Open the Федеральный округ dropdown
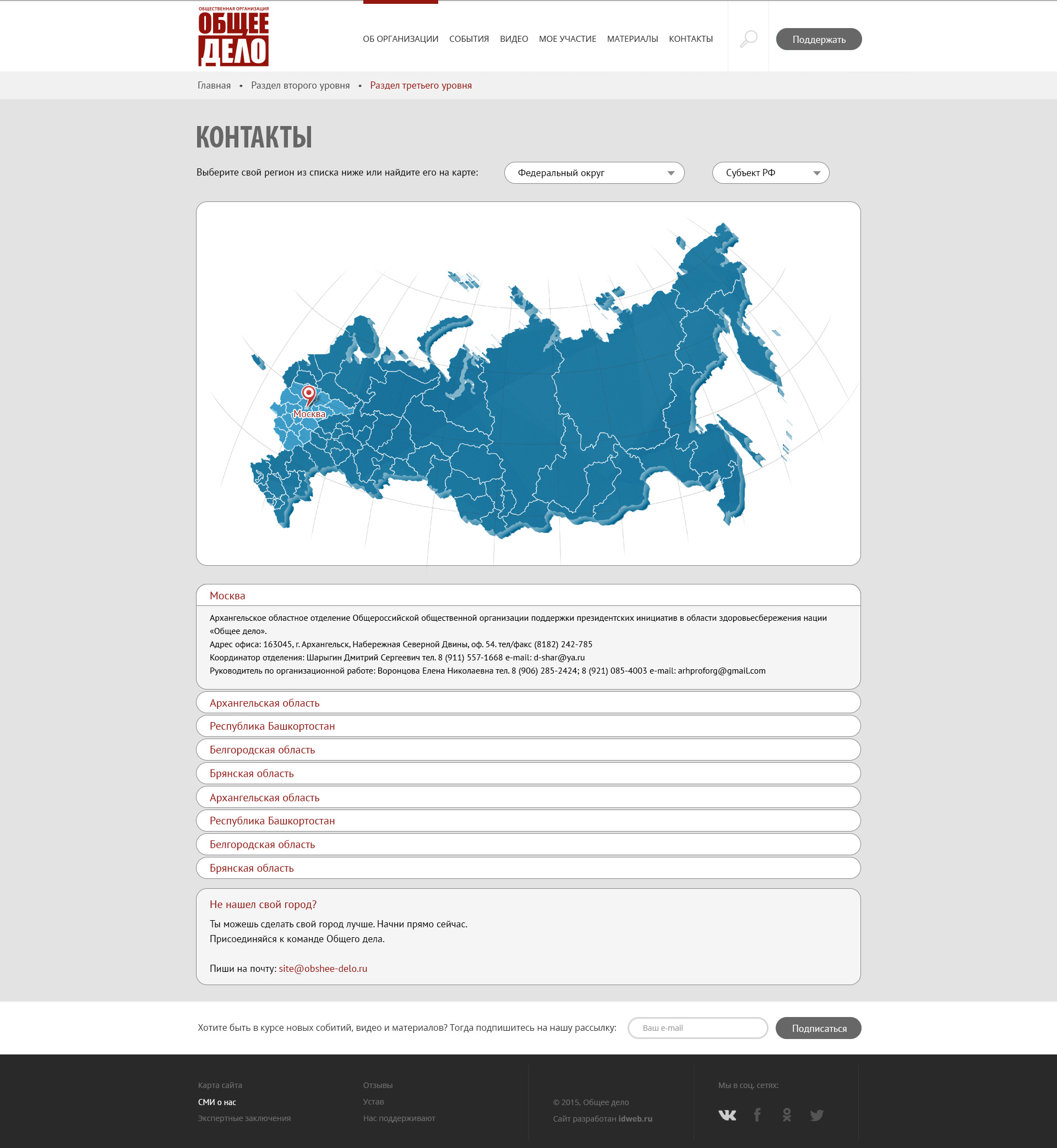The height and width of the screenshot is (1148, 1057). (x=593, y=173)
